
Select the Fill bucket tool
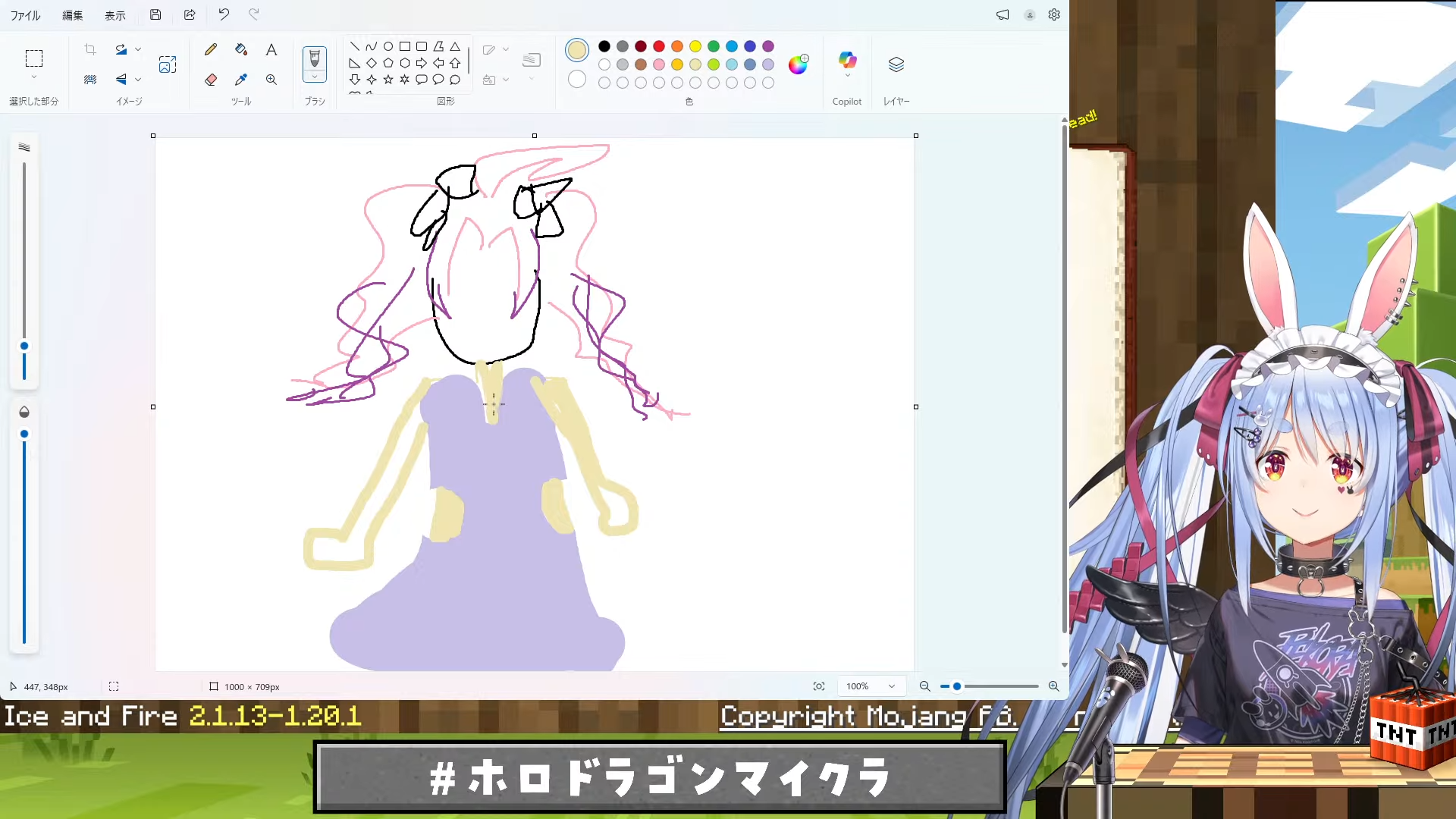pos(241,50)
